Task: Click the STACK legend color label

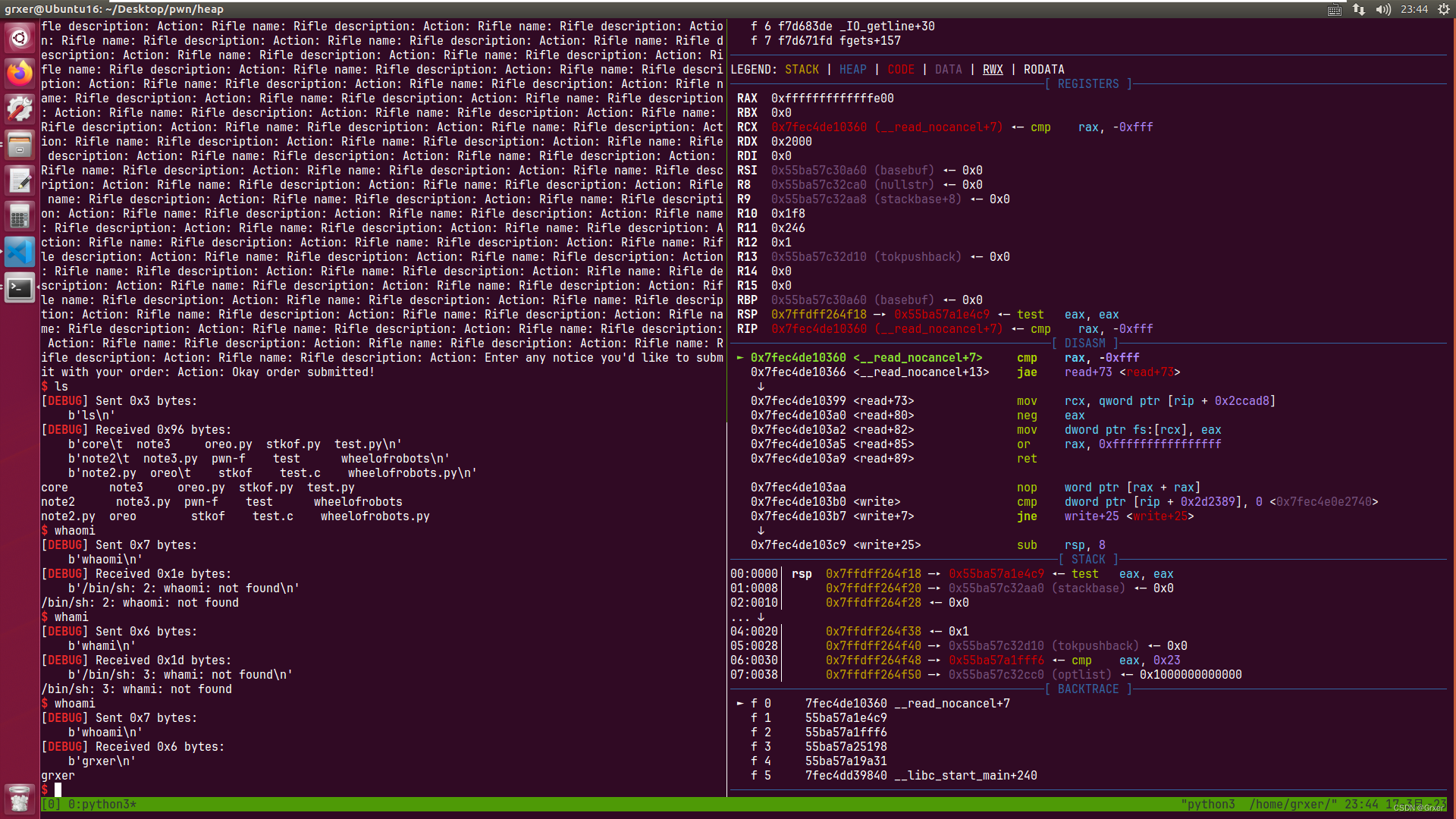Action: click(802, 70)
